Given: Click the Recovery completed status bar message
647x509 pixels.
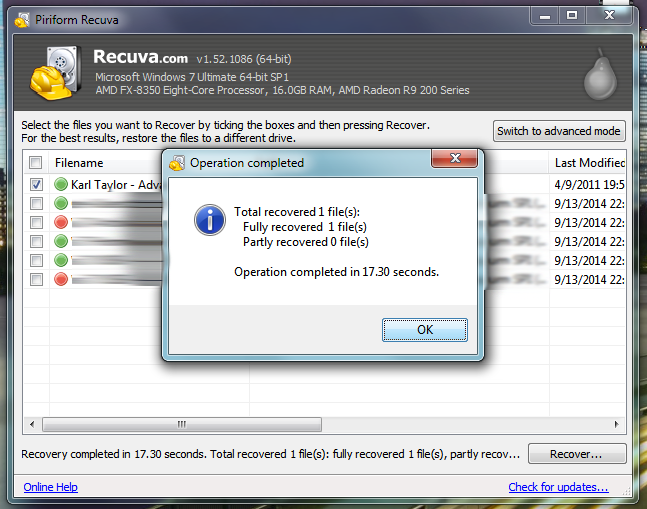Looking at the screenshot, I should click(x=270, y=454).
